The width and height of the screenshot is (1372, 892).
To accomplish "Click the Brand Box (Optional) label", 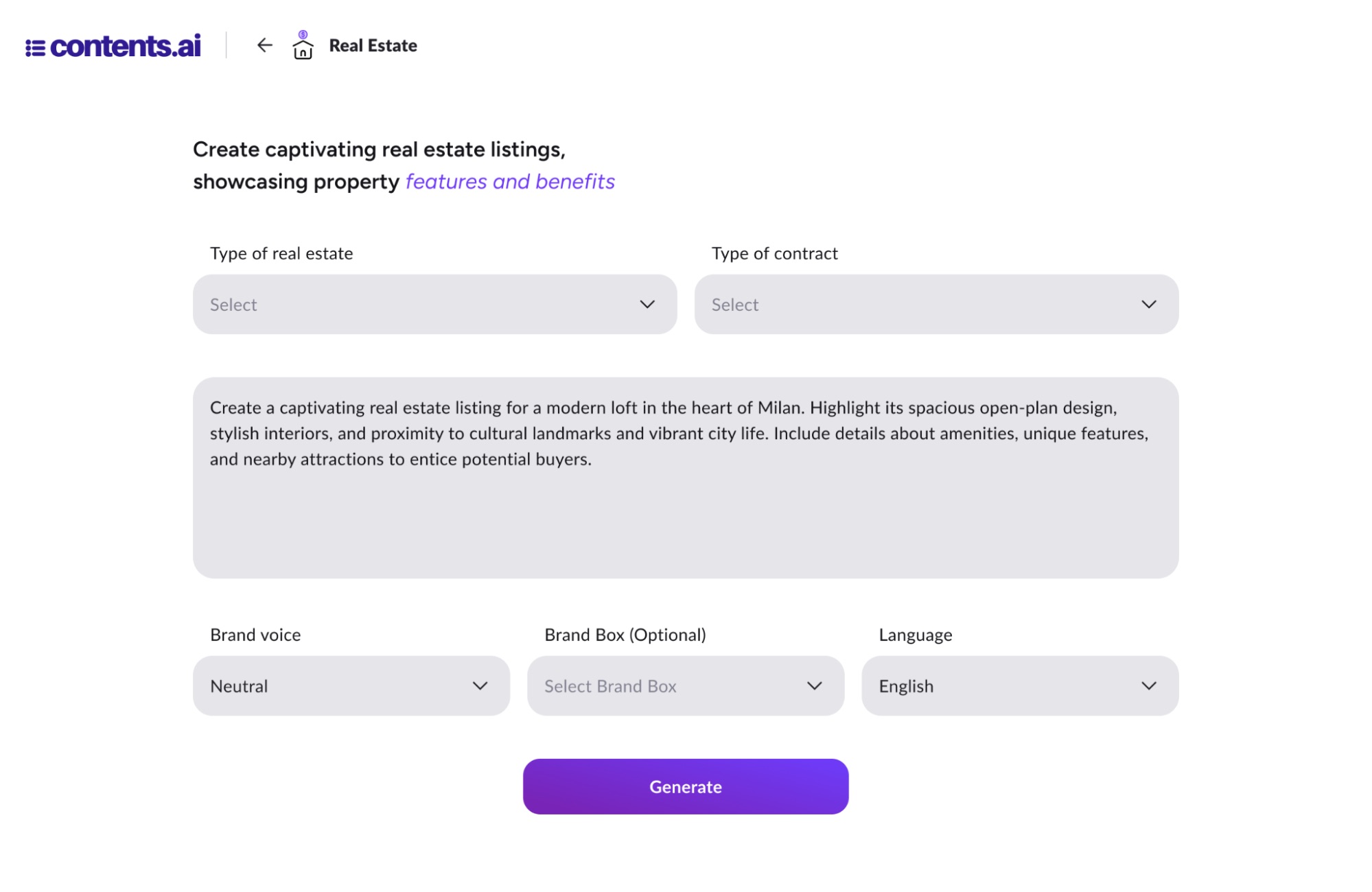I will click(625, 635).
